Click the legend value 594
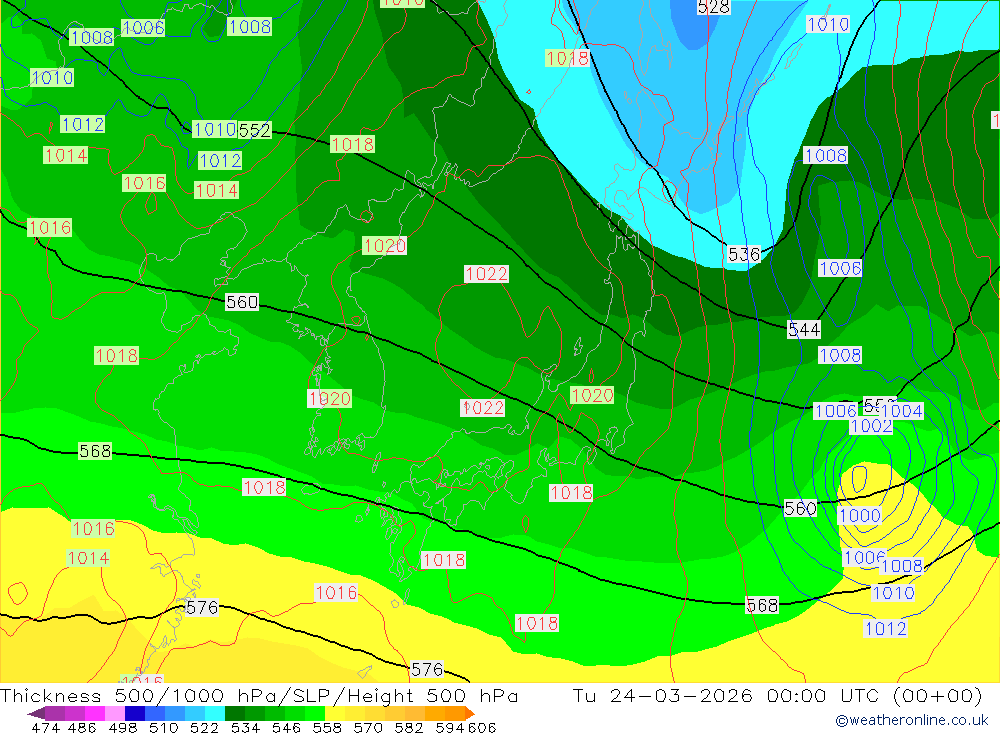Image resolution: width=1000 pixels, height=733 pixels. tap(450, 727)
